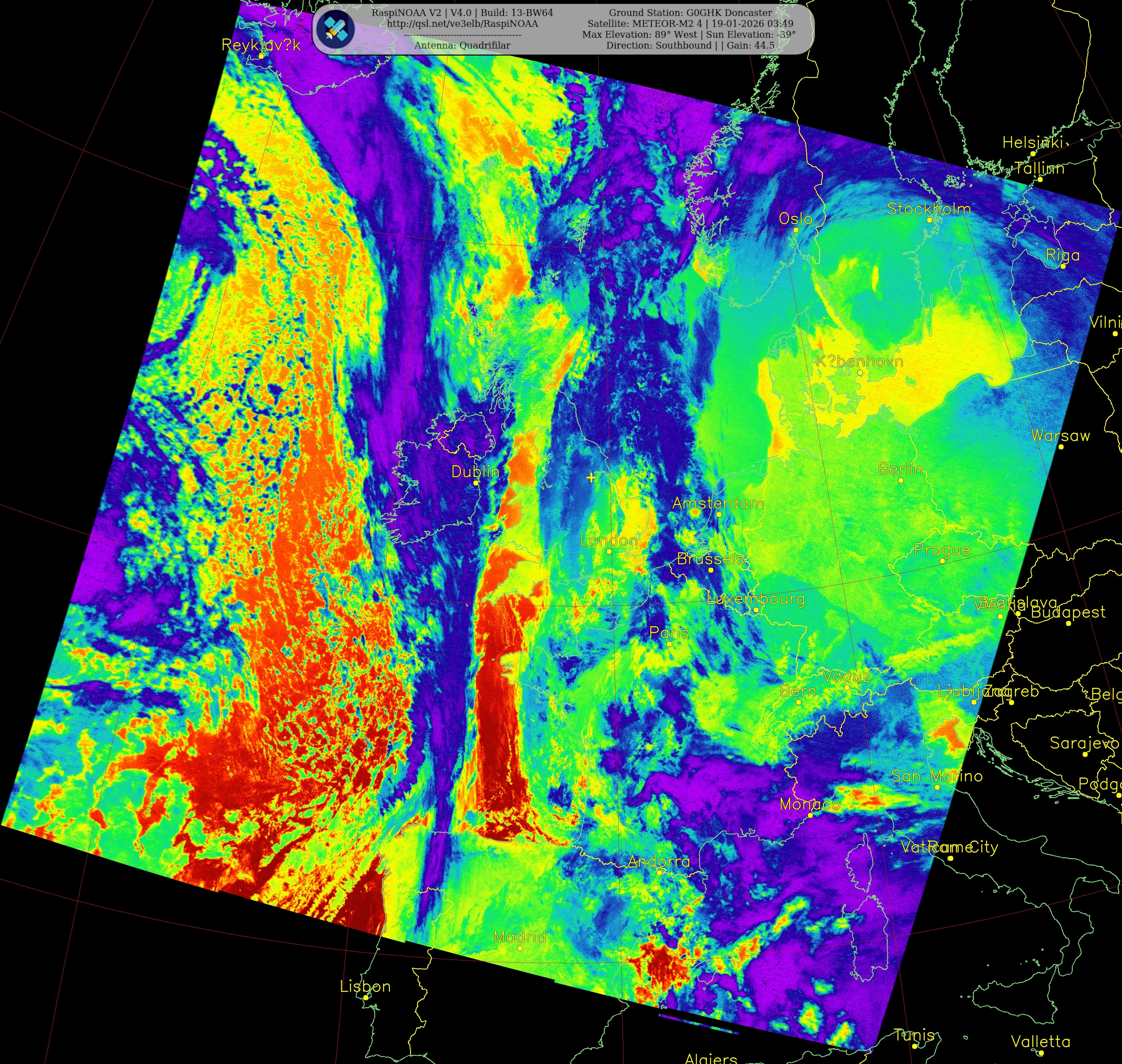This screenshot has width=1122, height=1064.
Task: Click the Warsaw city marker dot
Action: [x=1061, y=447]
